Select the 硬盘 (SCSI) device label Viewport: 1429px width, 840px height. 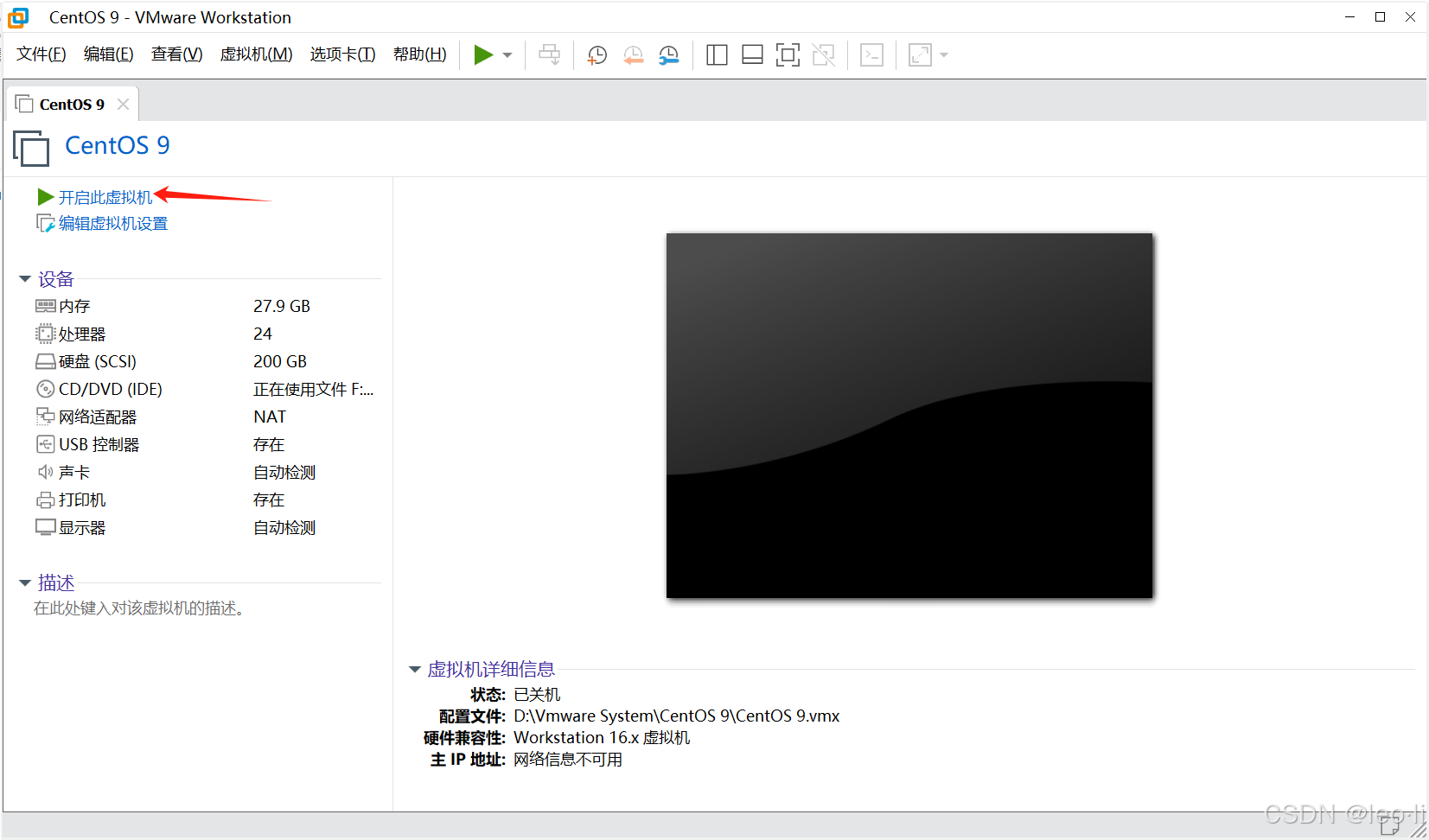pos(98,361)
